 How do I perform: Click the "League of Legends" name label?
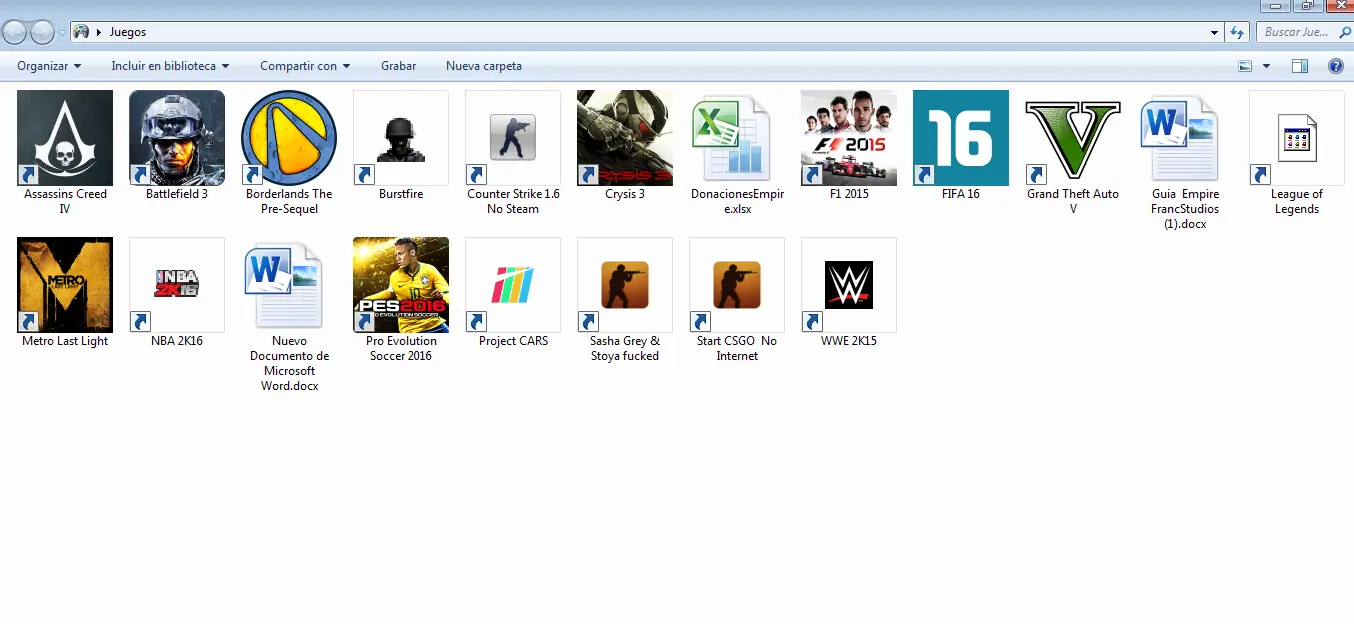pyautogui.click(x=1297, y=201)
